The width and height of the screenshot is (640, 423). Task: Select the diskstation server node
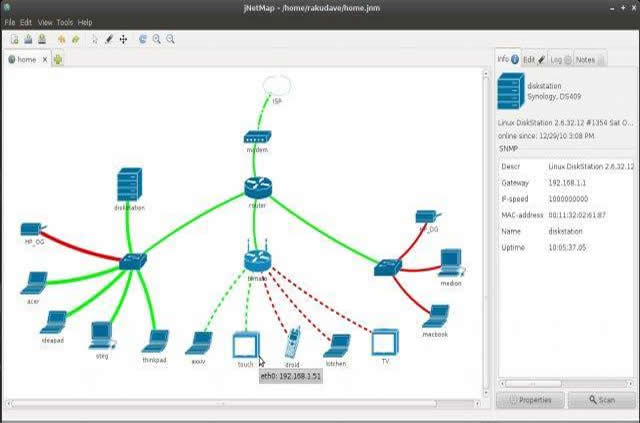click(x=128, y=186)
